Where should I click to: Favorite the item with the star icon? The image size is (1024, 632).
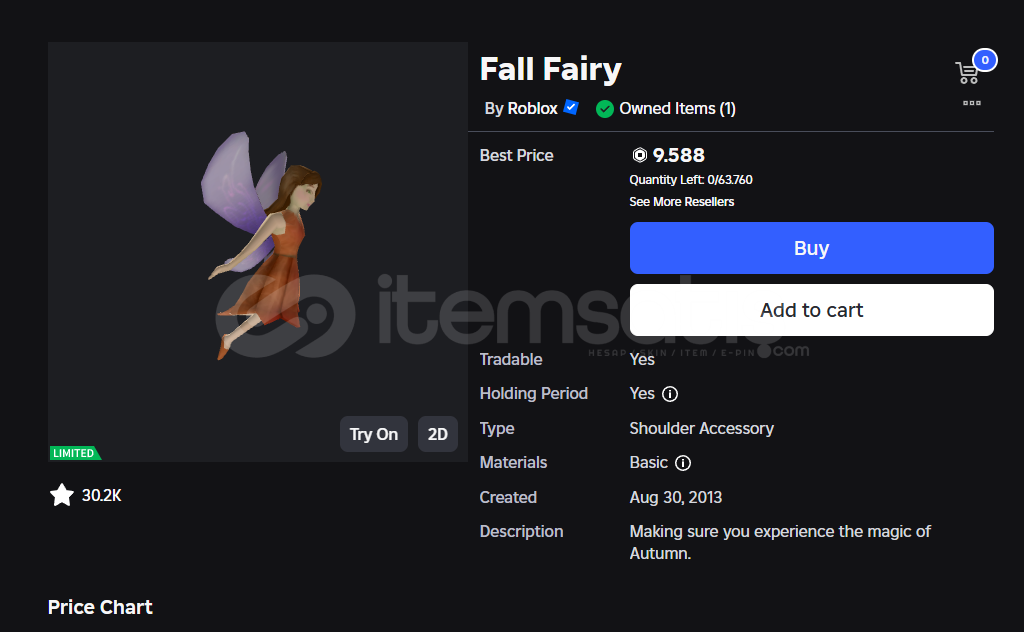[62, 495]
